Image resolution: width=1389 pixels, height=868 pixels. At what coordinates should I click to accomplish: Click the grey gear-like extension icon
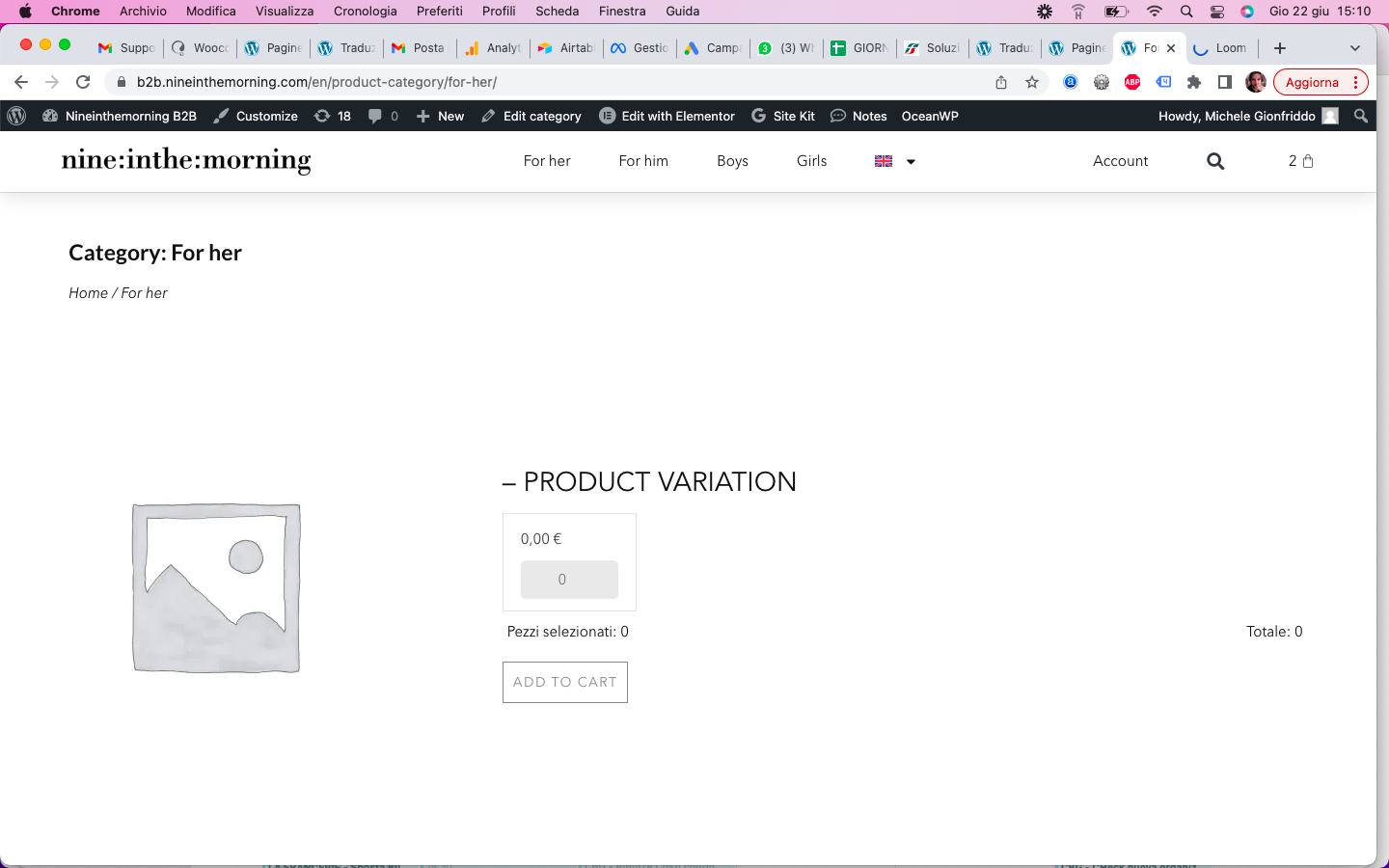(1102, 82)
